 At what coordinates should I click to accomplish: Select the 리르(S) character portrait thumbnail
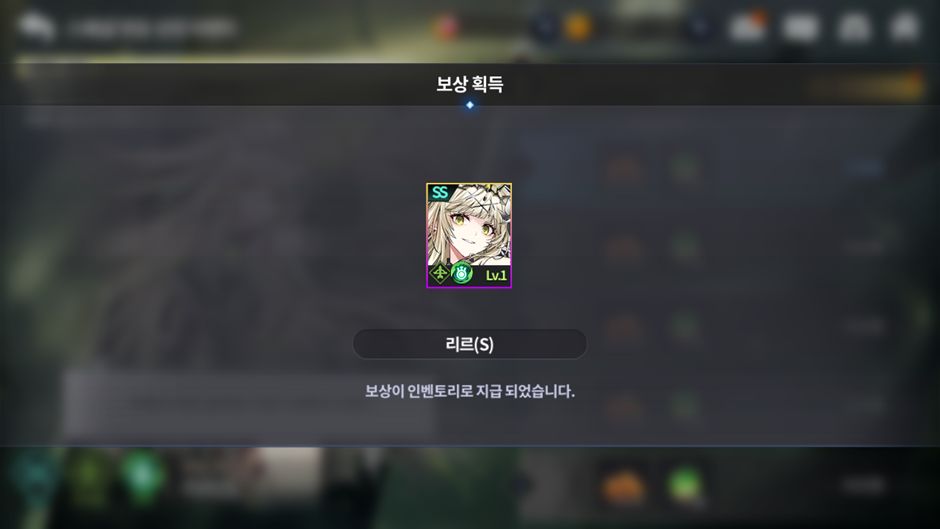[469, 236]
